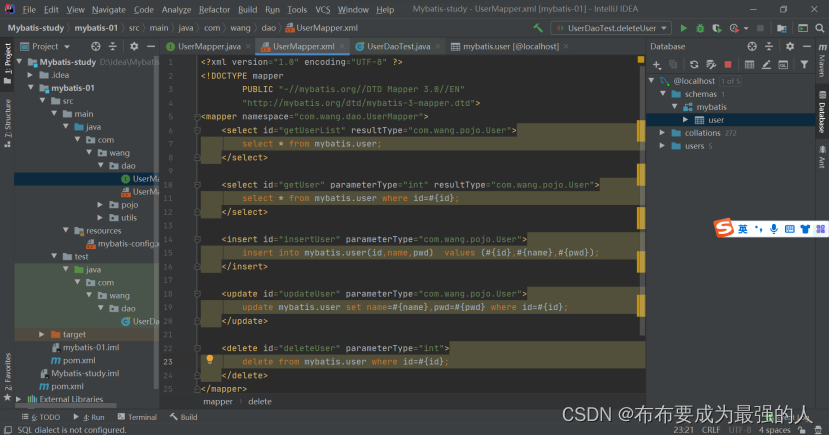Click the 'delete' breadcrumb below the editor

[259, 402]
